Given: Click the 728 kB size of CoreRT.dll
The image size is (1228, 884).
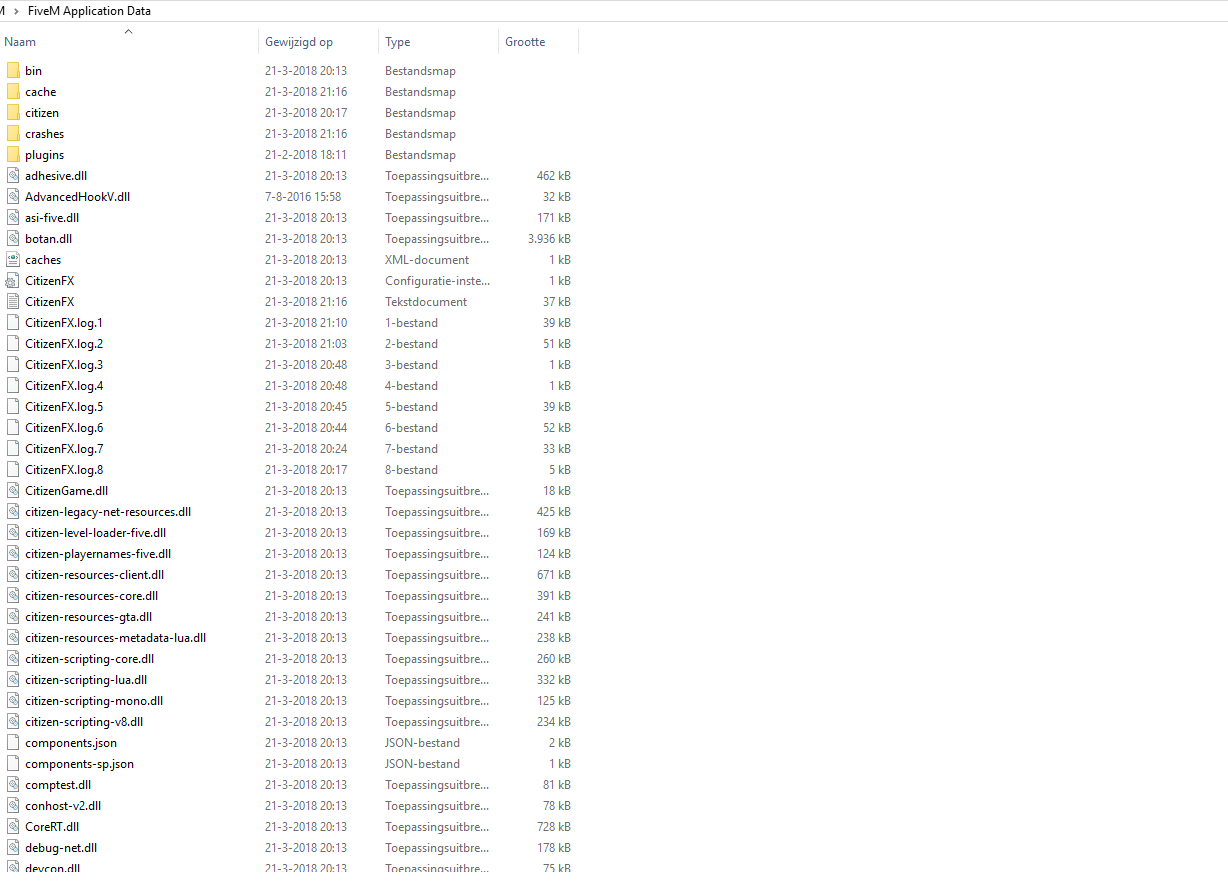Looking at the screenshot, I should pos(554,826).
